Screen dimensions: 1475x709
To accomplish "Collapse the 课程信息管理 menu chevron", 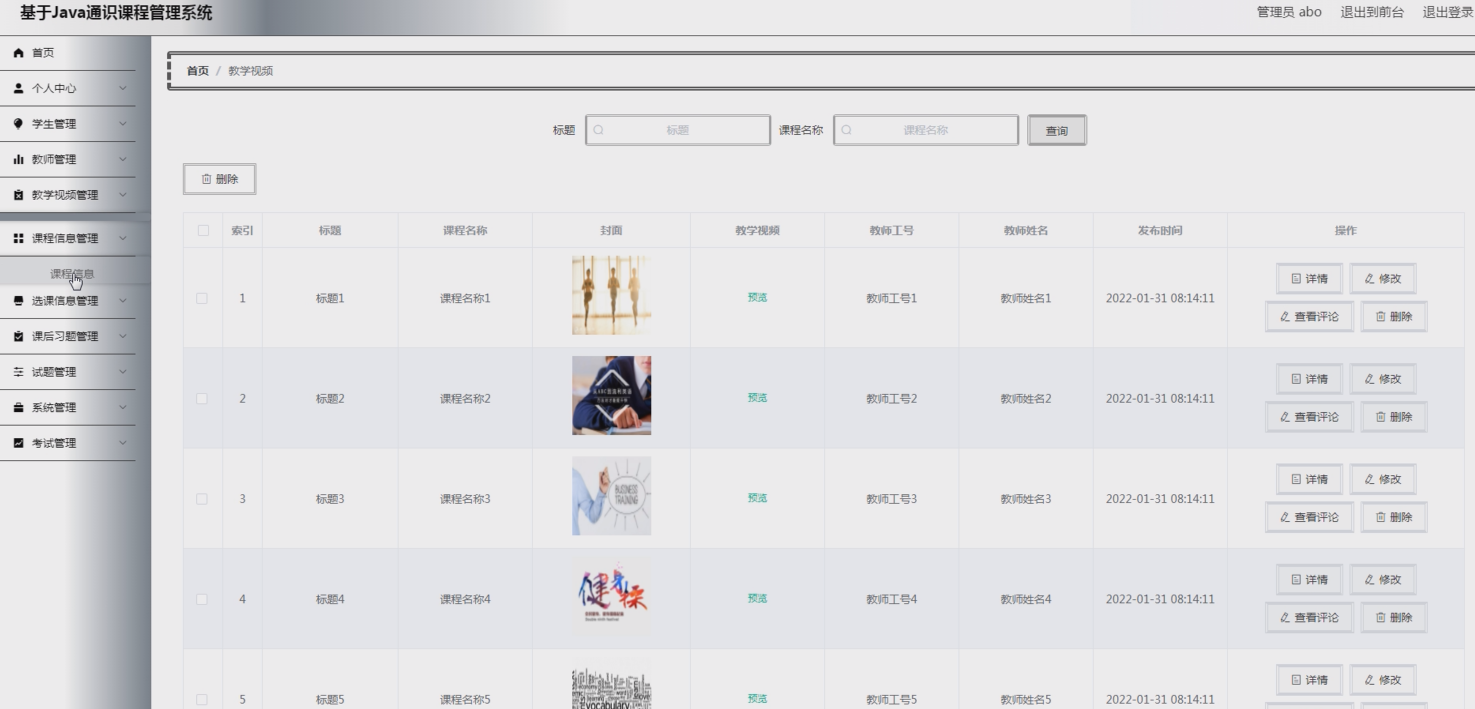I will (x=123, y=238).
